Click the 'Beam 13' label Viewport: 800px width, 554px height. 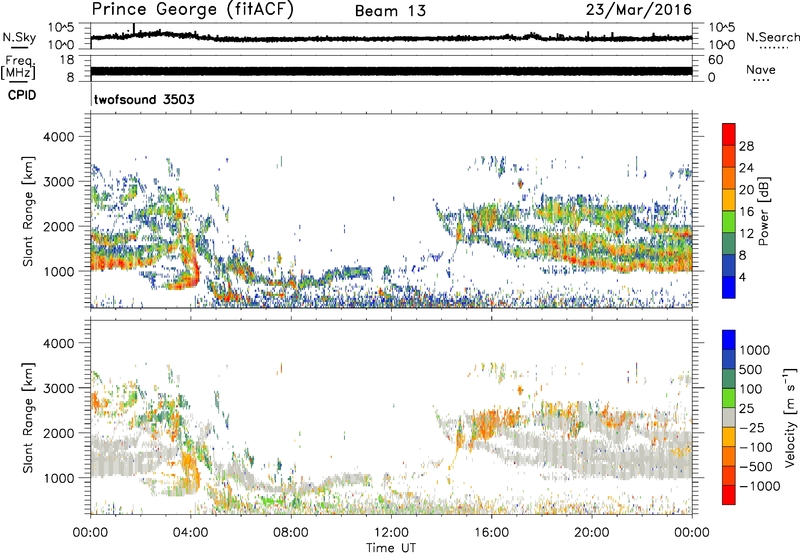click(x=390, y=11)
